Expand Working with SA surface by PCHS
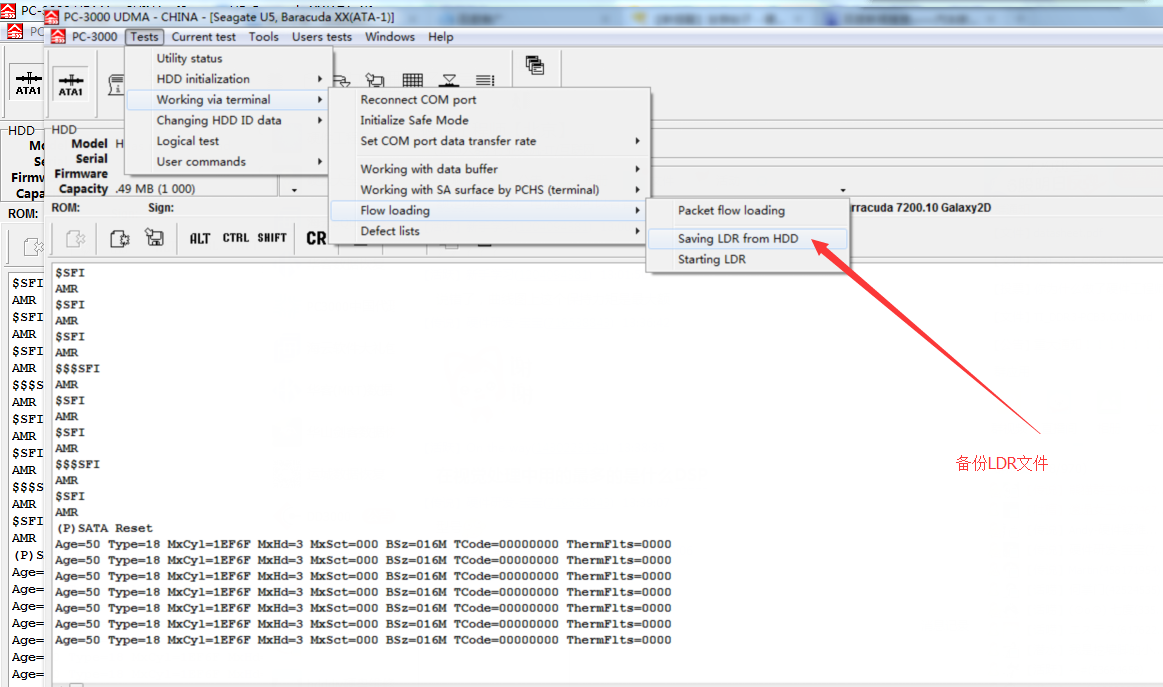 click(x=489, y=190)
